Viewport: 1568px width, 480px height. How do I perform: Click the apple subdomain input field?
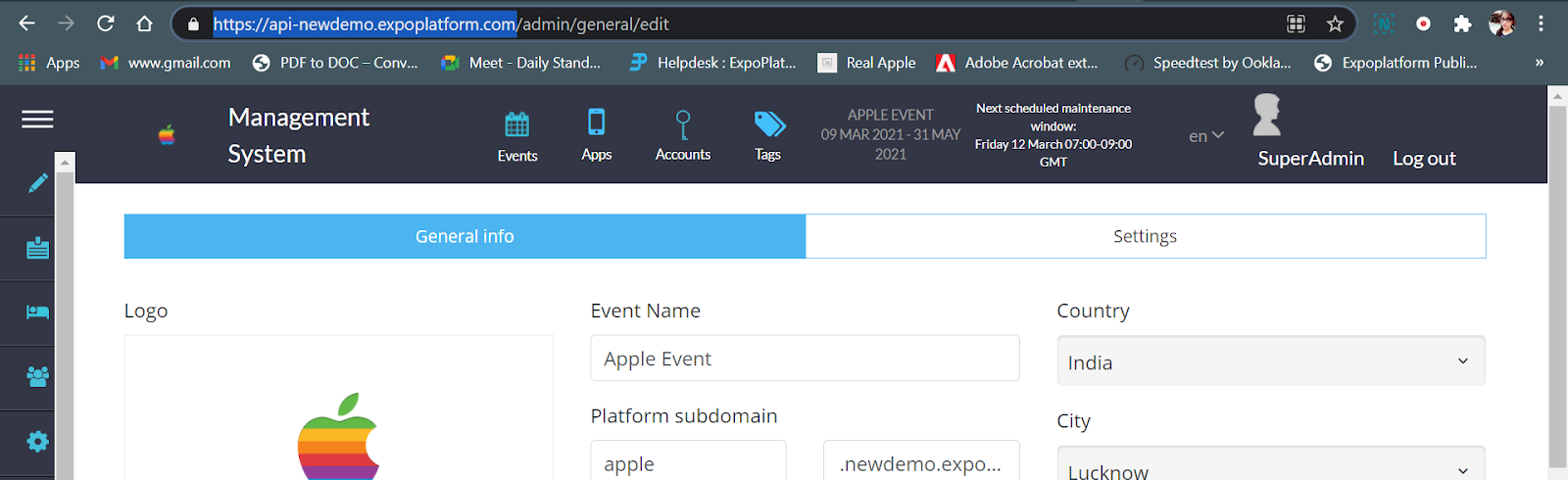pos(688,460)
